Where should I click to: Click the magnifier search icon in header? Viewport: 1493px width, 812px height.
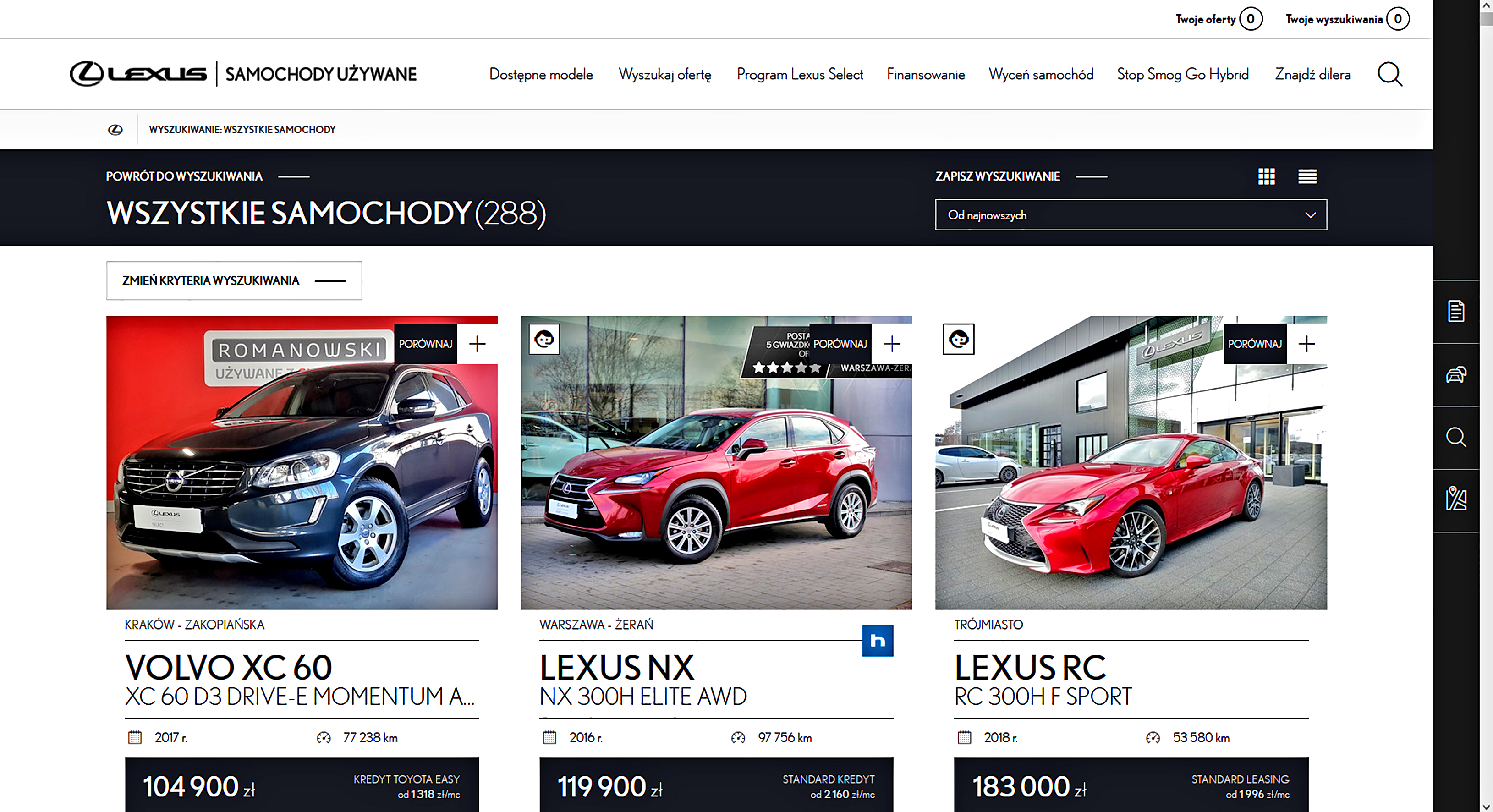click(x=1389, y=74)
